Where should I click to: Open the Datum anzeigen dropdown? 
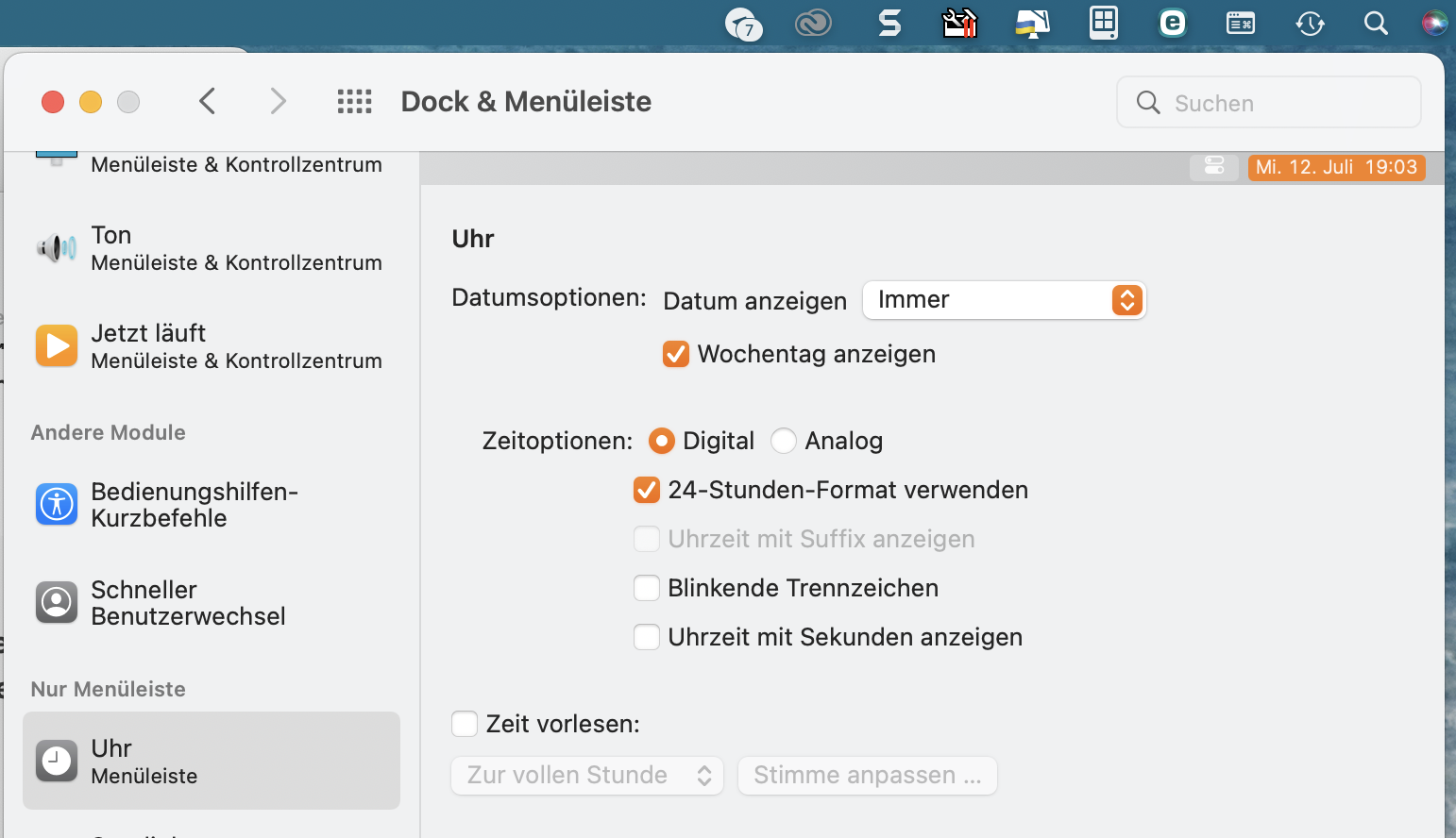(x=1004, y=300)
